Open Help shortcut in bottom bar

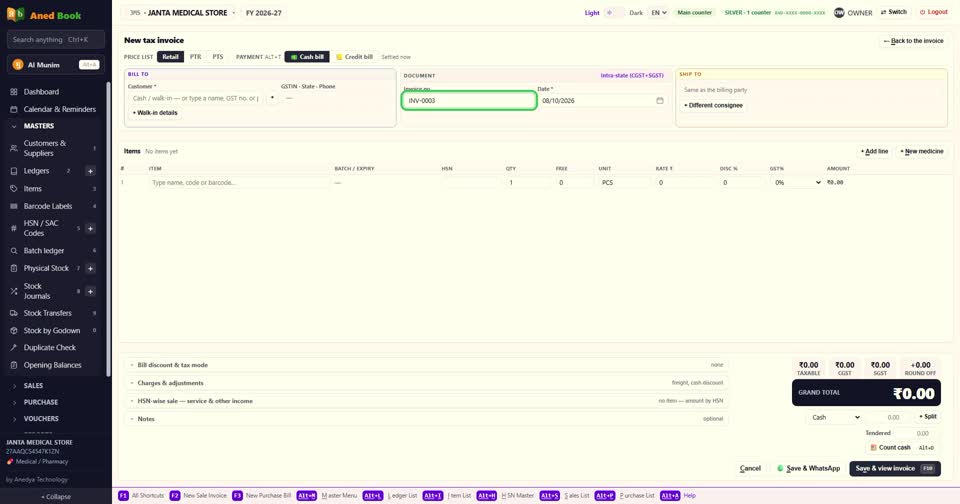(x=678, y=495)
